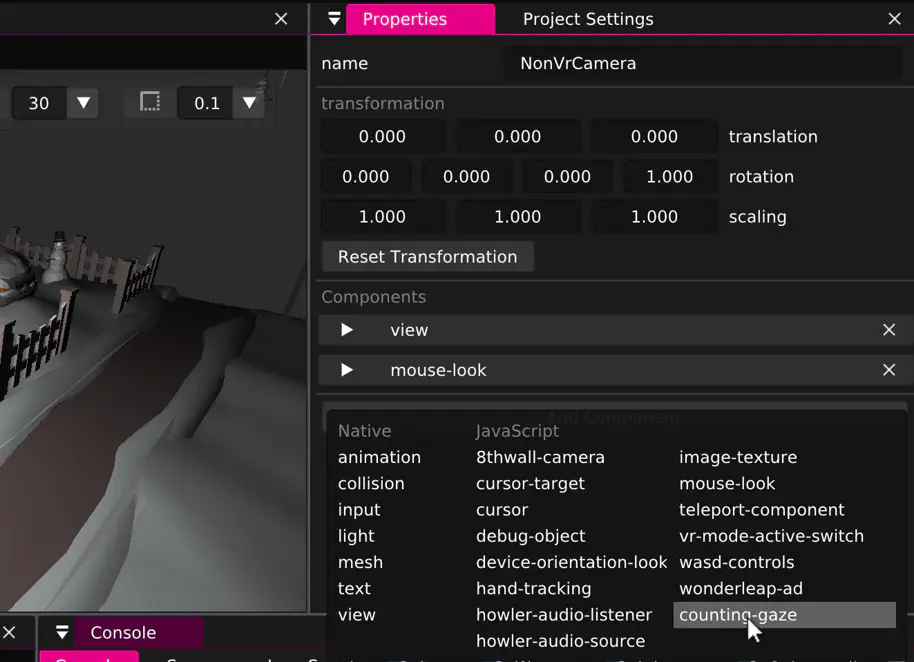Switch to the Project Settings tab

pos(588,19)
